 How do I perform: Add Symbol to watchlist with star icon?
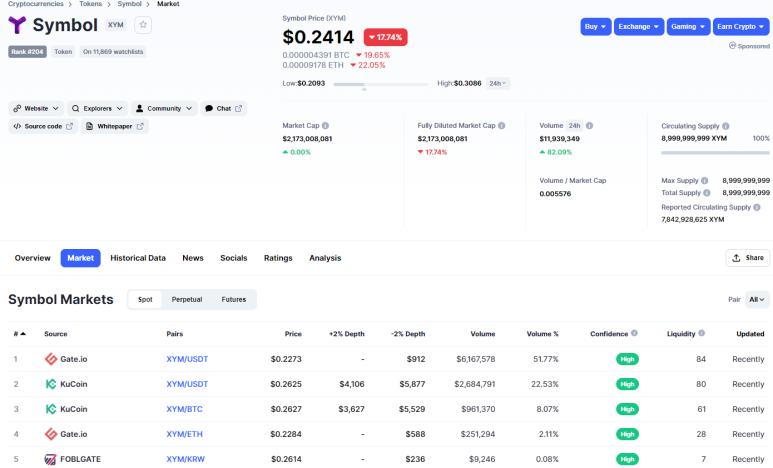pos(143,25)
